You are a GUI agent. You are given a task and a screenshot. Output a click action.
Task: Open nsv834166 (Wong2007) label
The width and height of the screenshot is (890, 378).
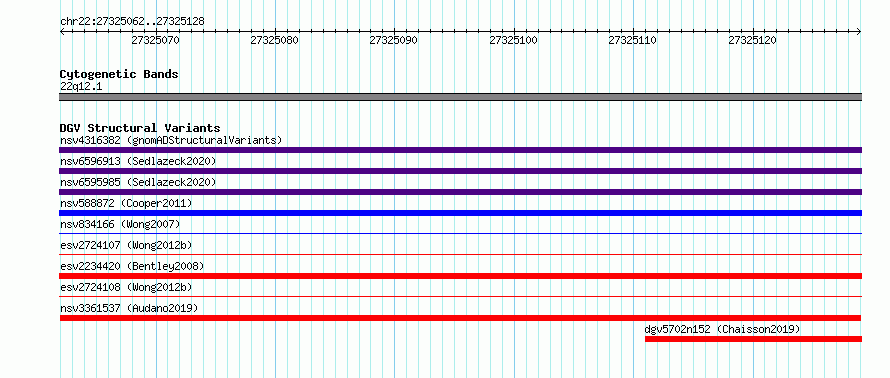pos(120,224)
